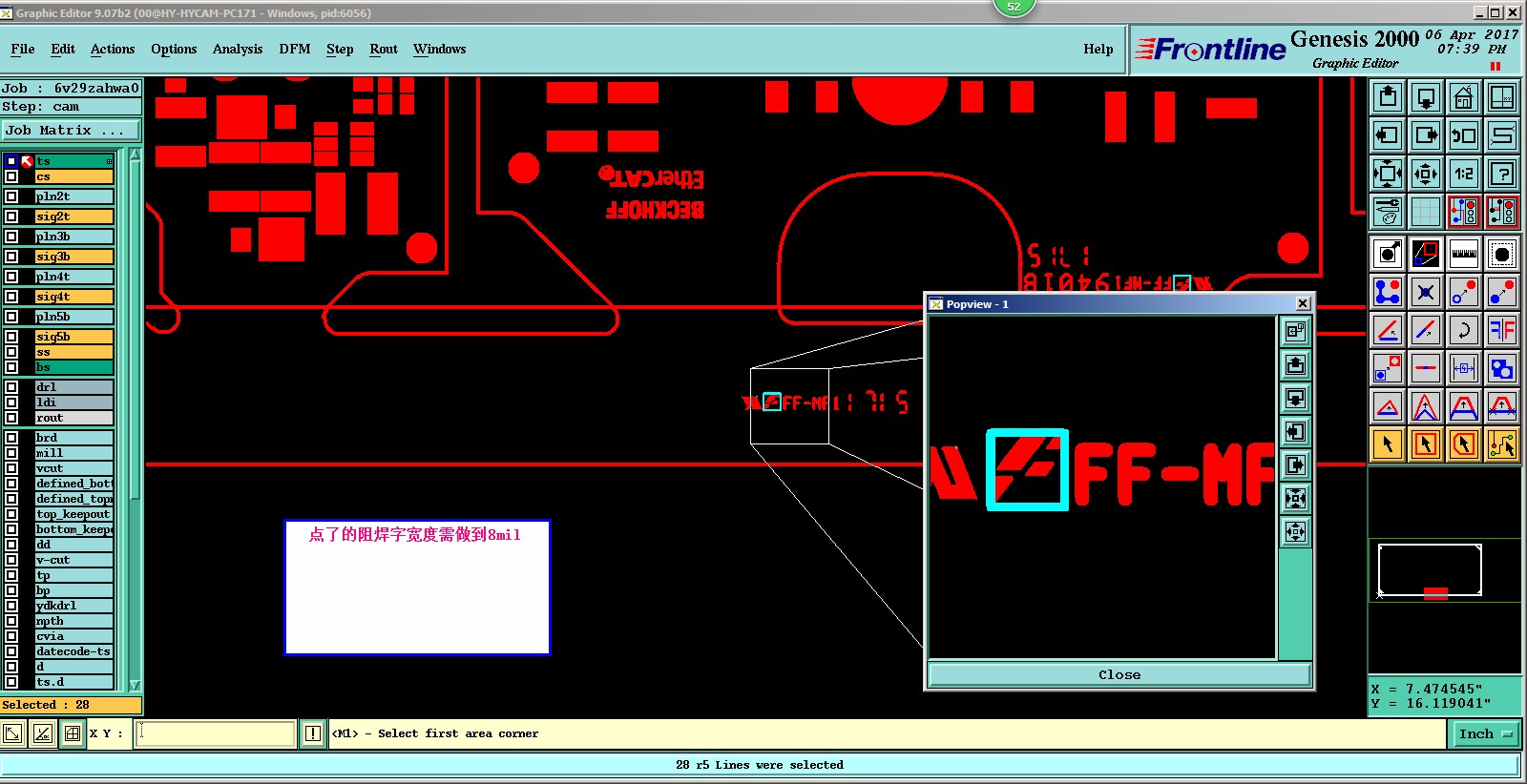Click the pan up icon in main toolbar
This screenshot has width=1527, height=784.
[1388, 97]
